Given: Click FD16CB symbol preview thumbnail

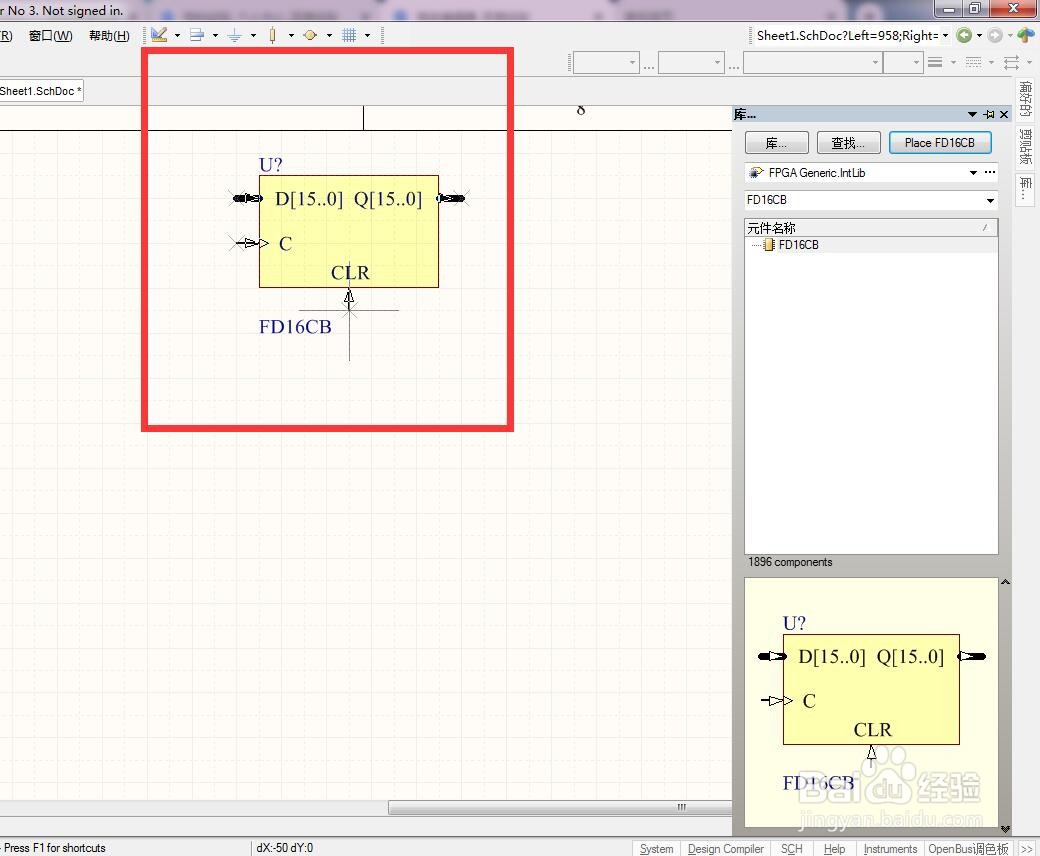Looking at the screenshot, I should coord(871,703).
